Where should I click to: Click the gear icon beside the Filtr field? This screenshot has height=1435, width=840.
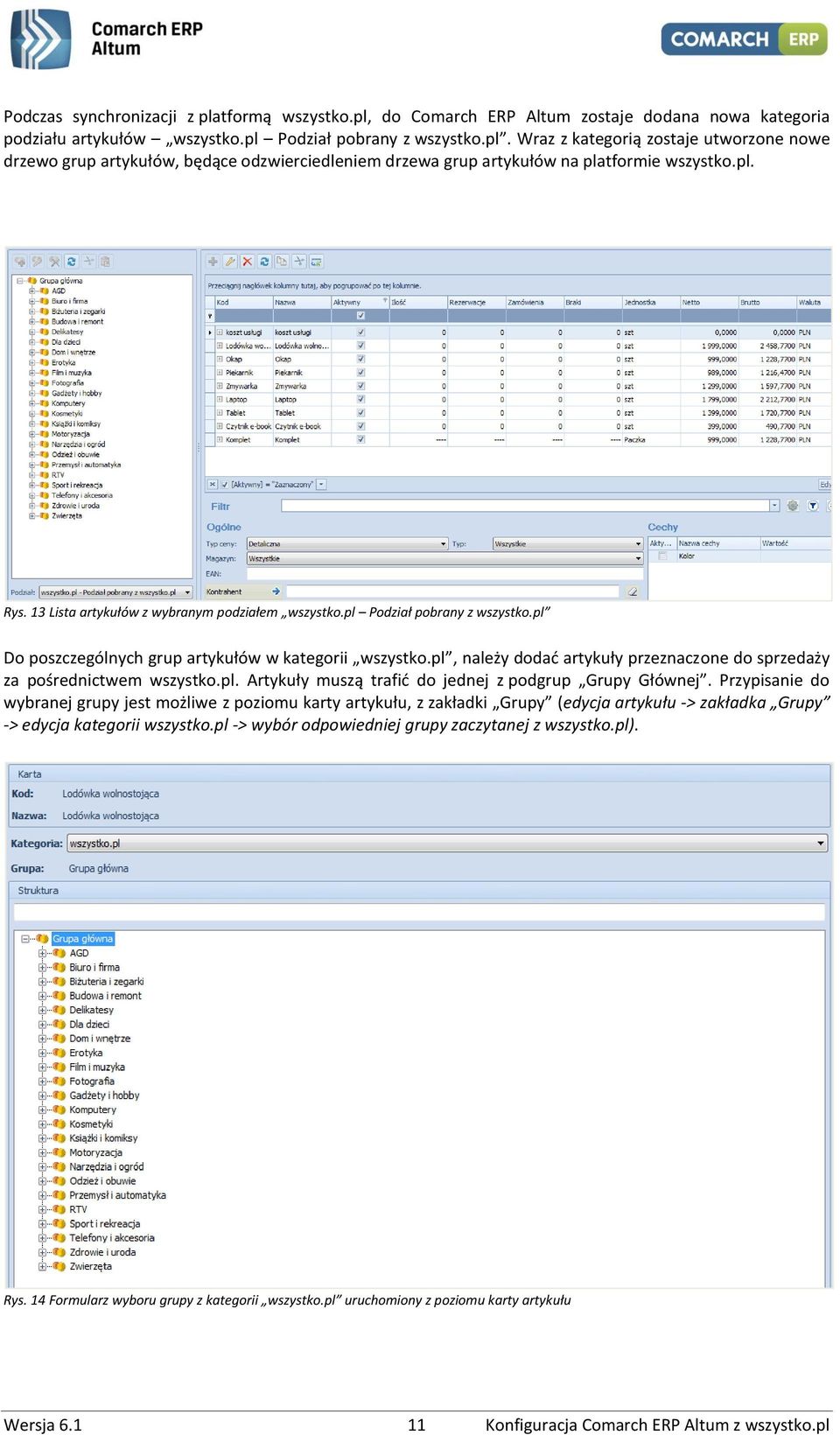click(793, 506)
